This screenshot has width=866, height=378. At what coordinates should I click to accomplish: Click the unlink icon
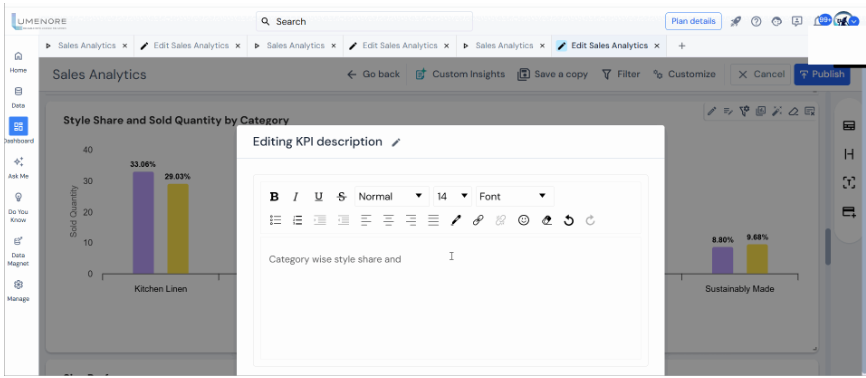pyautogui.click(x=501, y=220)
